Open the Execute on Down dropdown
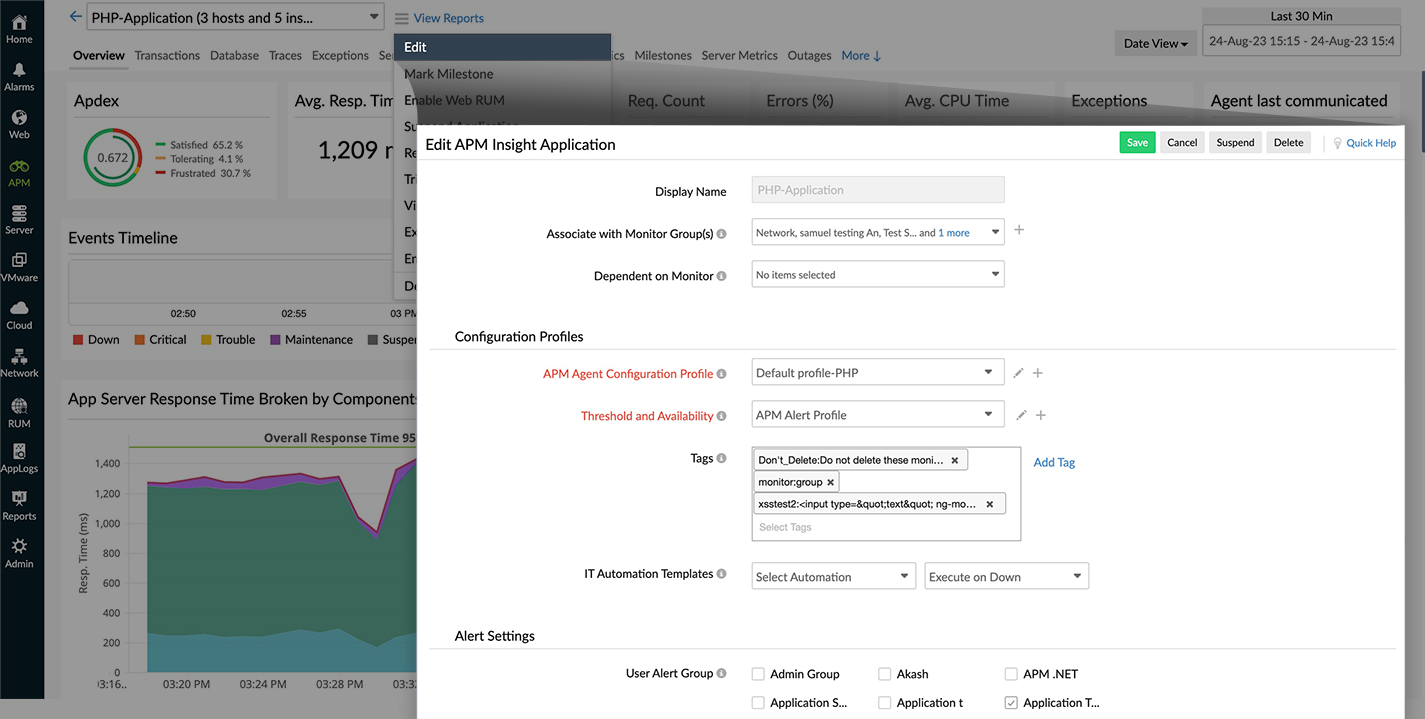This screenshot has width=1425, height=719. 1006,576
